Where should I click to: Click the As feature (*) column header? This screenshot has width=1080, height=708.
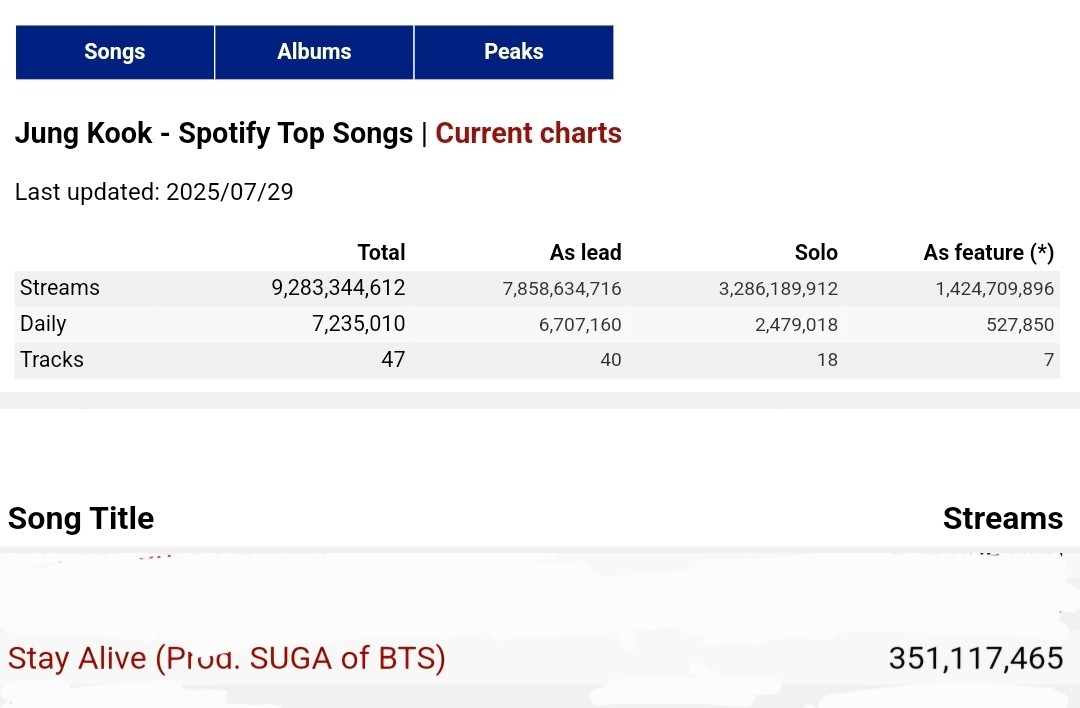tap(988, 252)
